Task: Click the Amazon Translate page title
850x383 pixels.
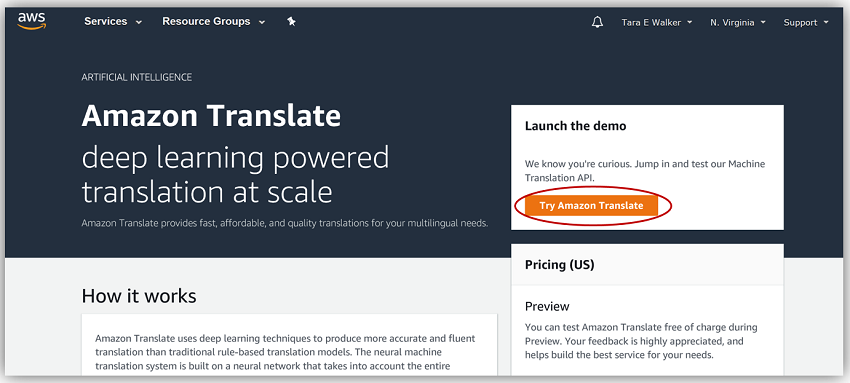Action: (211, 116)
